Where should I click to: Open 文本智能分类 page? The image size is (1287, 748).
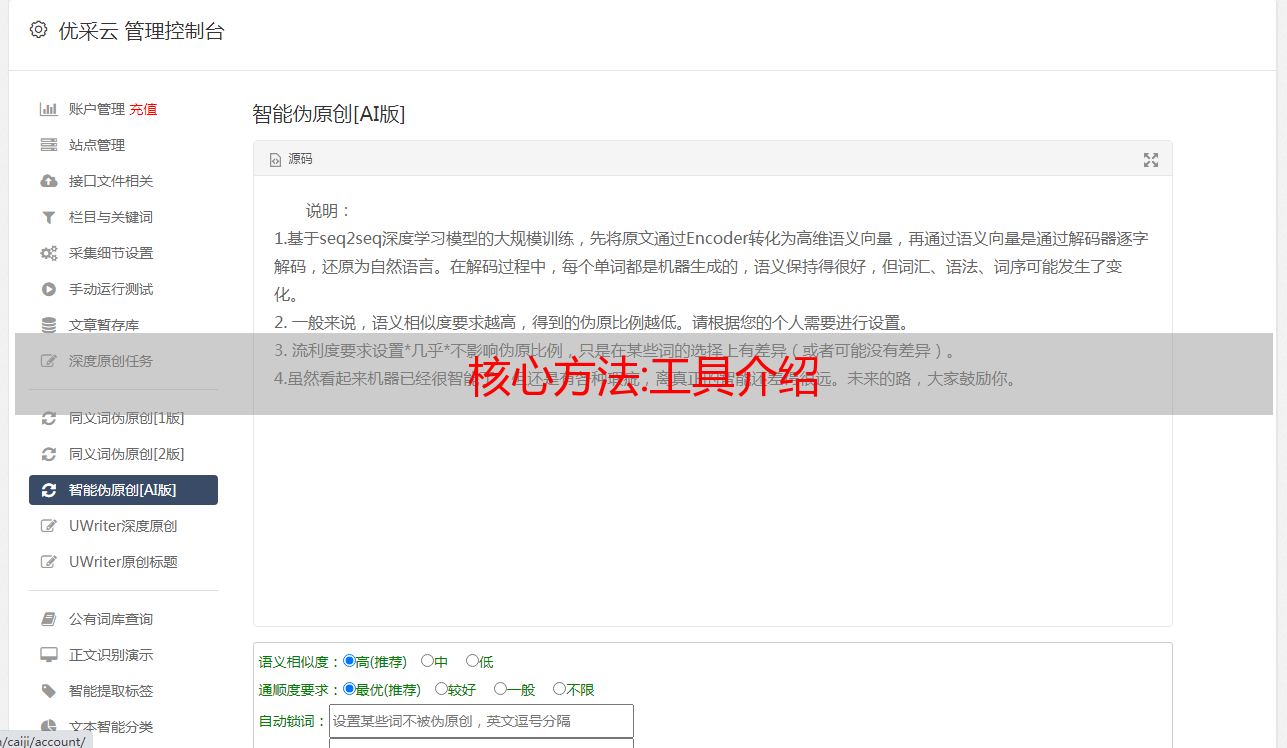click(111, 727)
